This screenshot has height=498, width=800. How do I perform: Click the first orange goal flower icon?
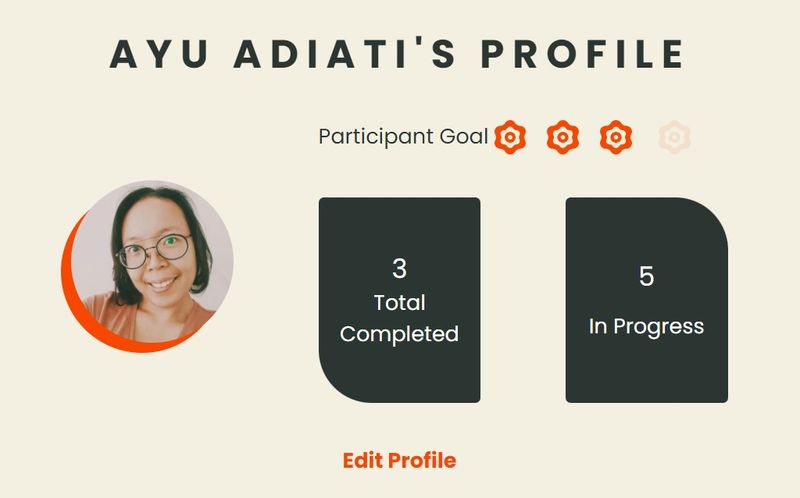pos(509,136)
